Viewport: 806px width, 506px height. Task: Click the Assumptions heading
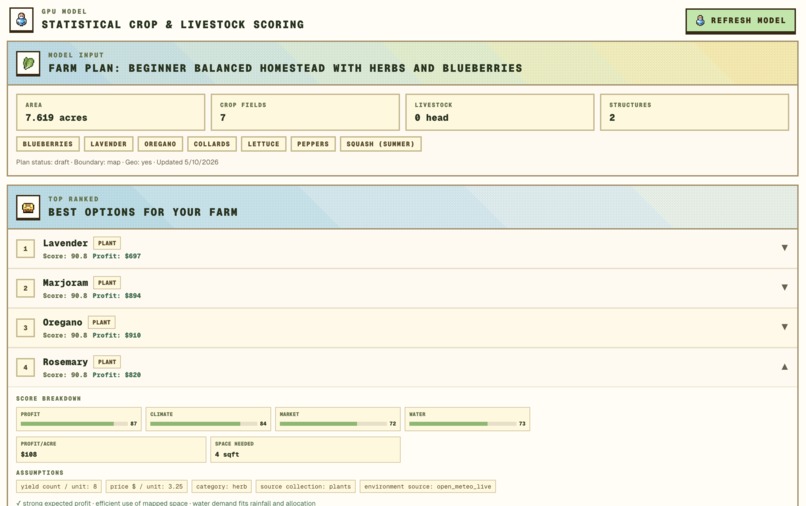[40, 473]
